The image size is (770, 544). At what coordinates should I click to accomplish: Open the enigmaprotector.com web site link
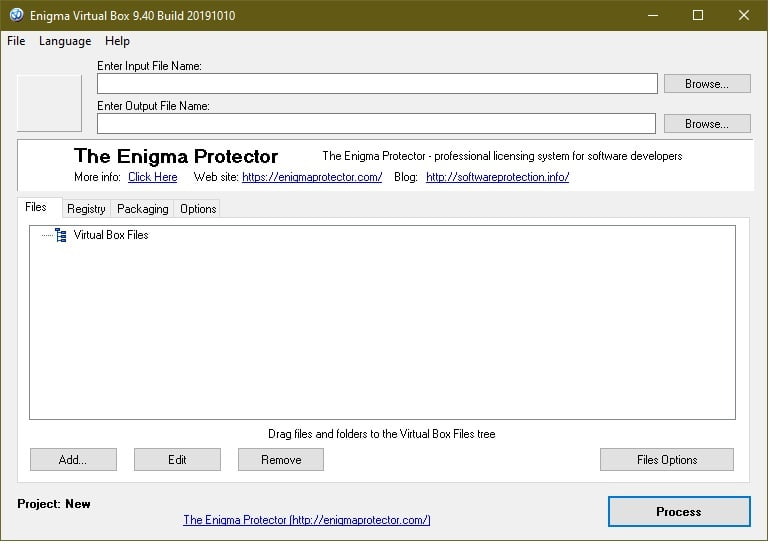click(x=312, y=177)
